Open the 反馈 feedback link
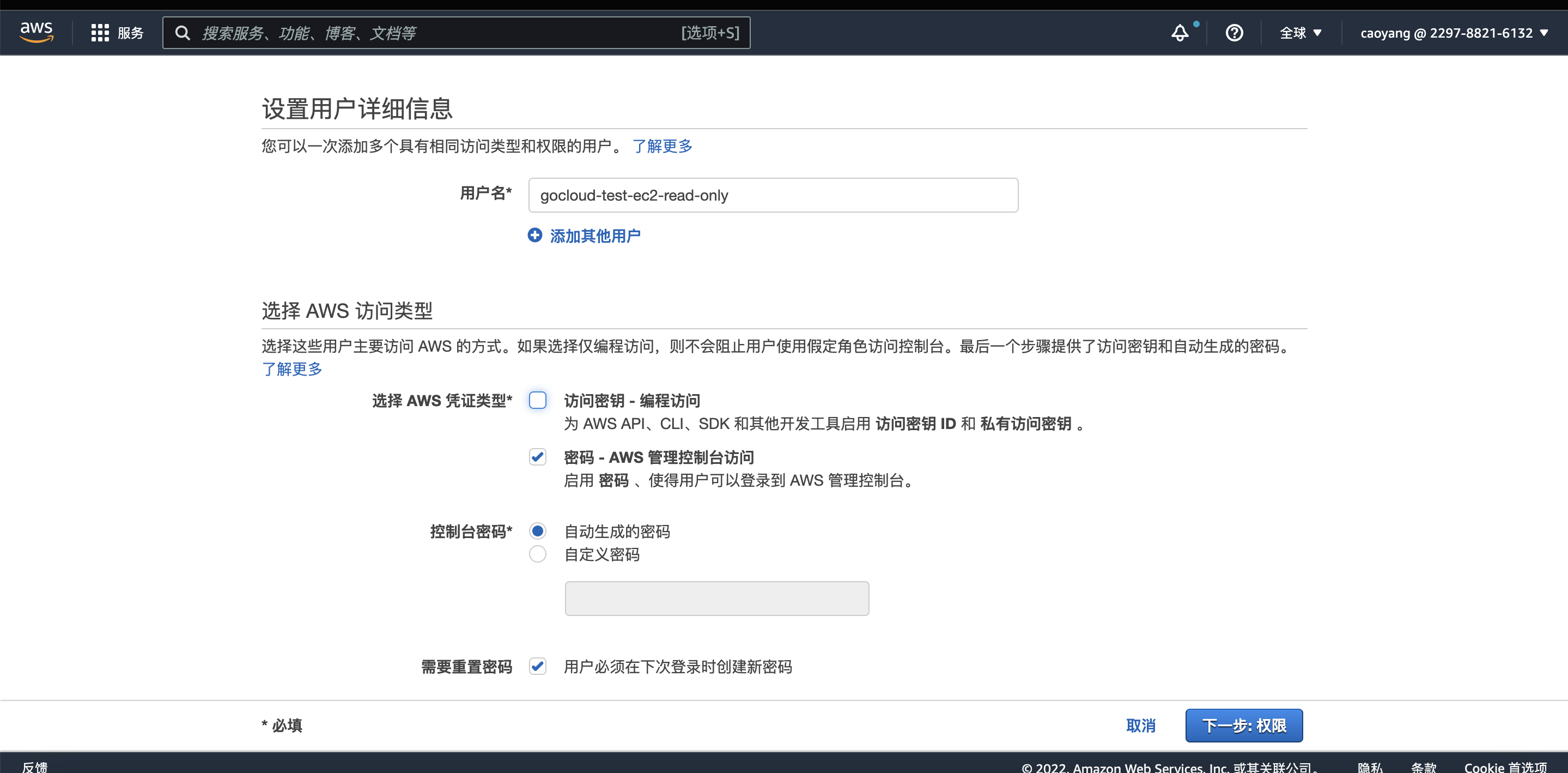1568x773 pixels. tap(35, 766)
